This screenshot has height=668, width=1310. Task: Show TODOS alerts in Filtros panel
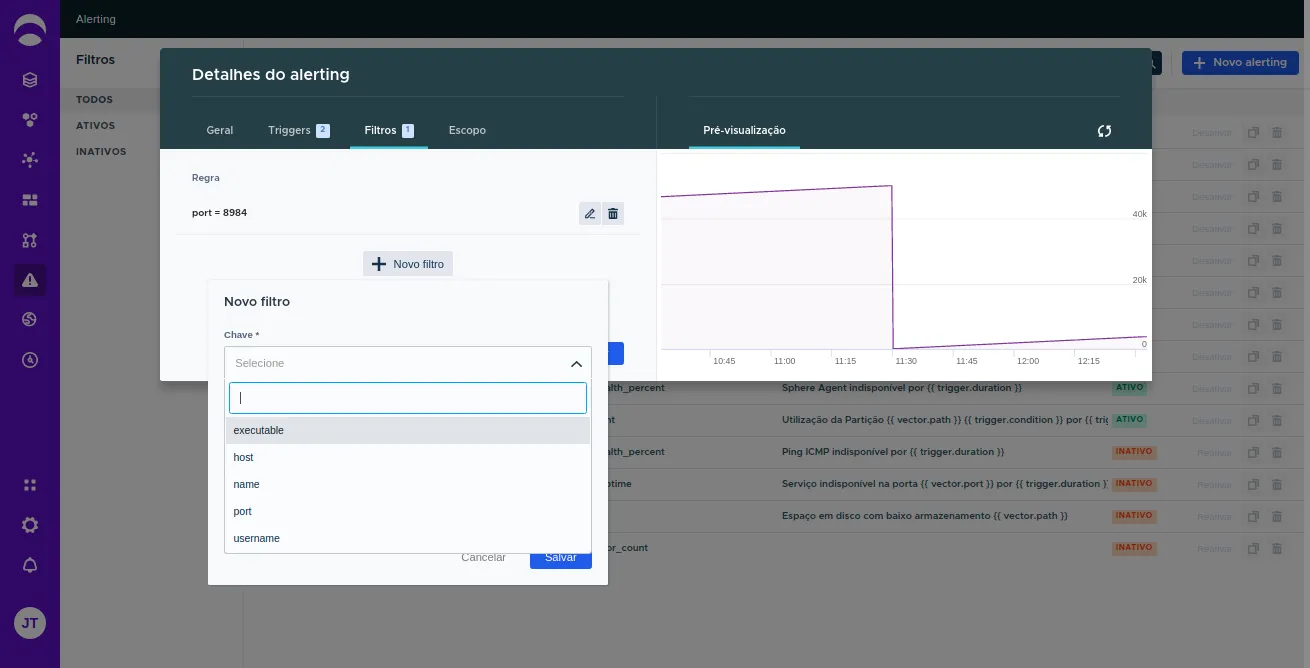coord(95,100)
